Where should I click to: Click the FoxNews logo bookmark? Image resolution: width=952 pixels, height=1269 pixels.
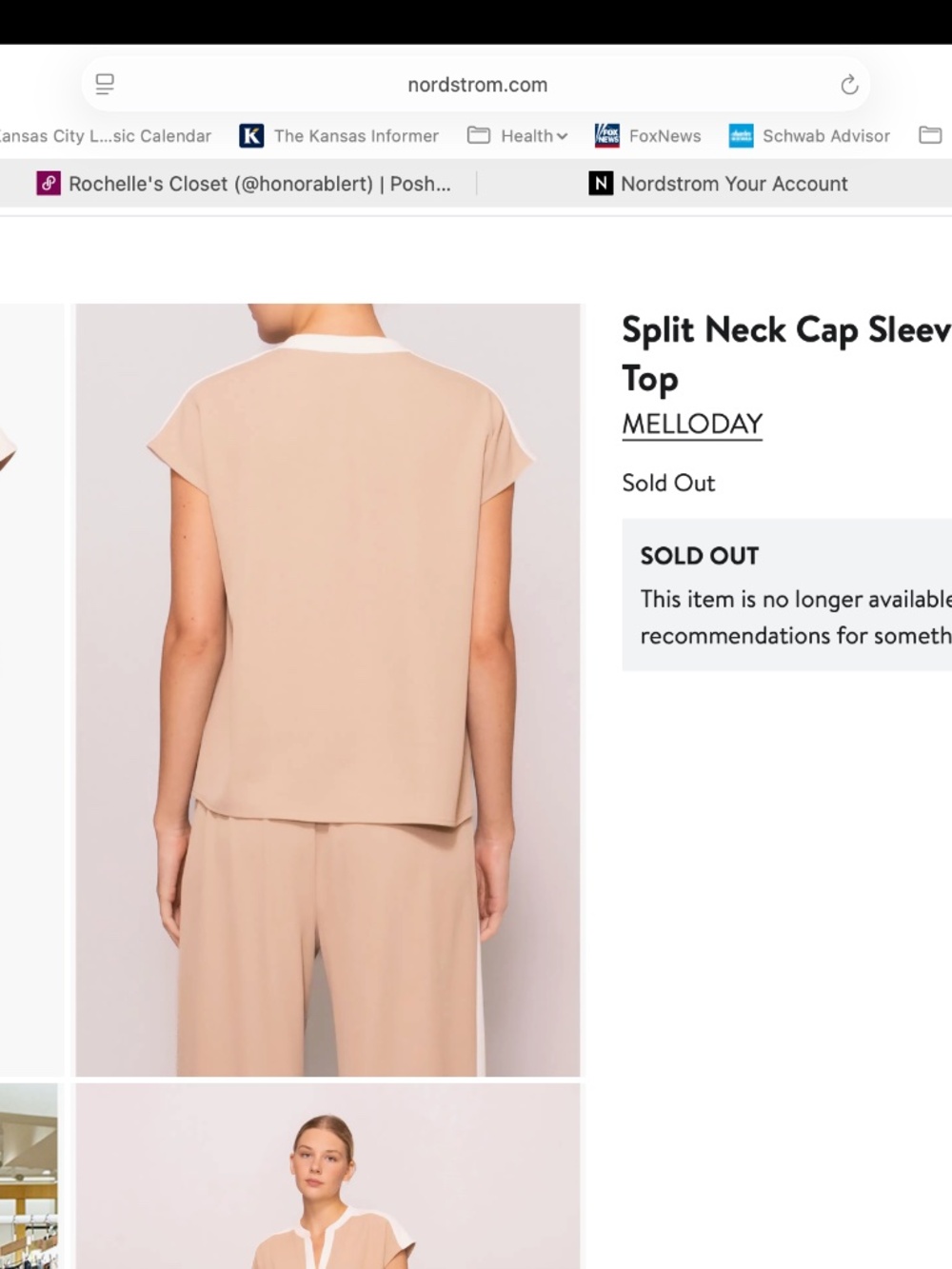(x=606, y=136)
